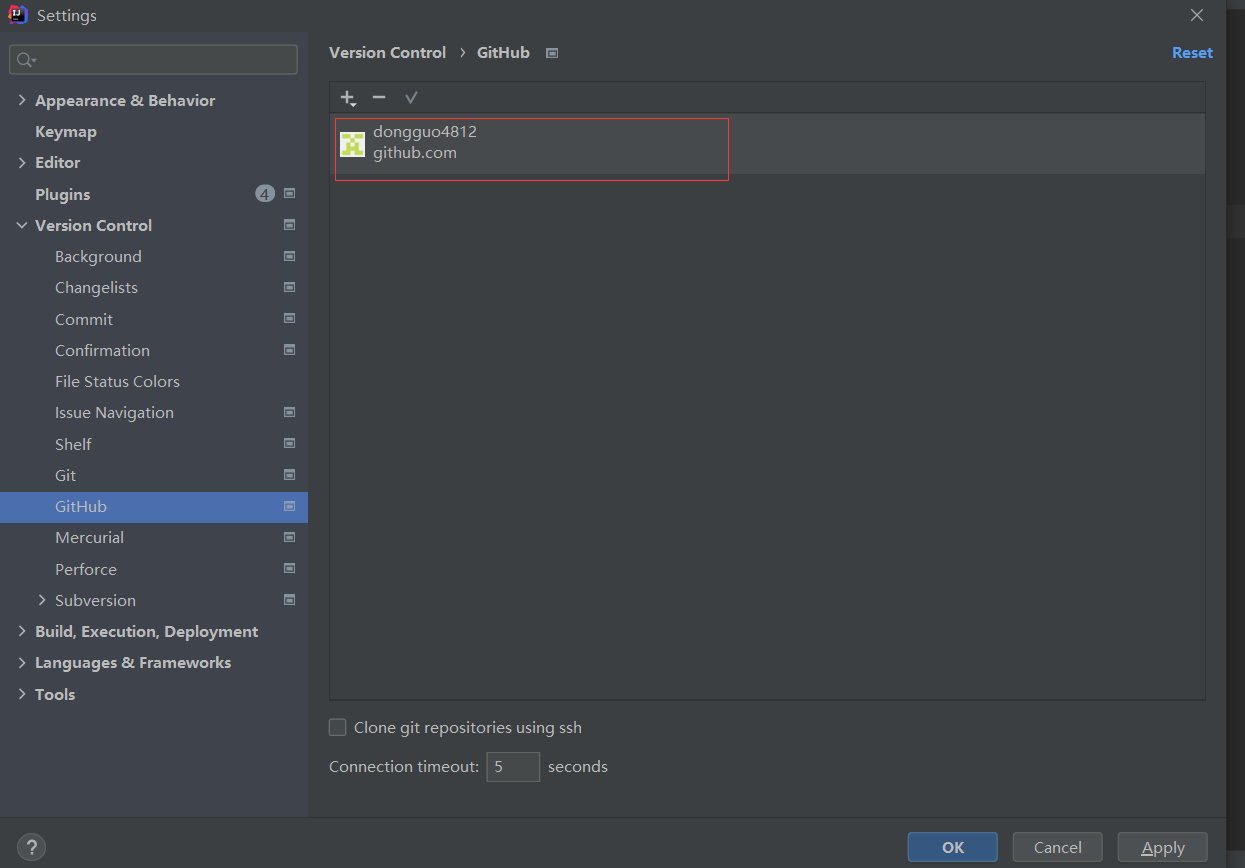Collapse the Version Control section
This screenshot has height=868, width=1245.
pyautogui.click(x=22, y=225)
